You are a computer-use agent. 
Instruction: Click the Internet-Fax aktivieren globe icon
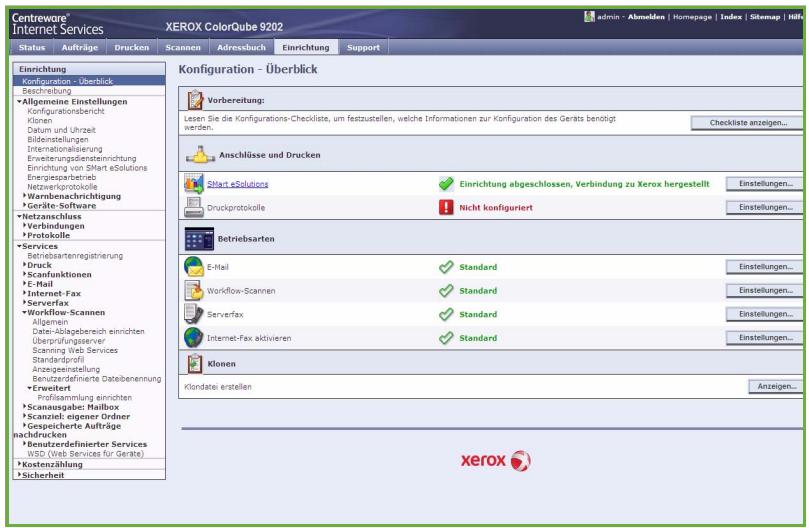194,338
